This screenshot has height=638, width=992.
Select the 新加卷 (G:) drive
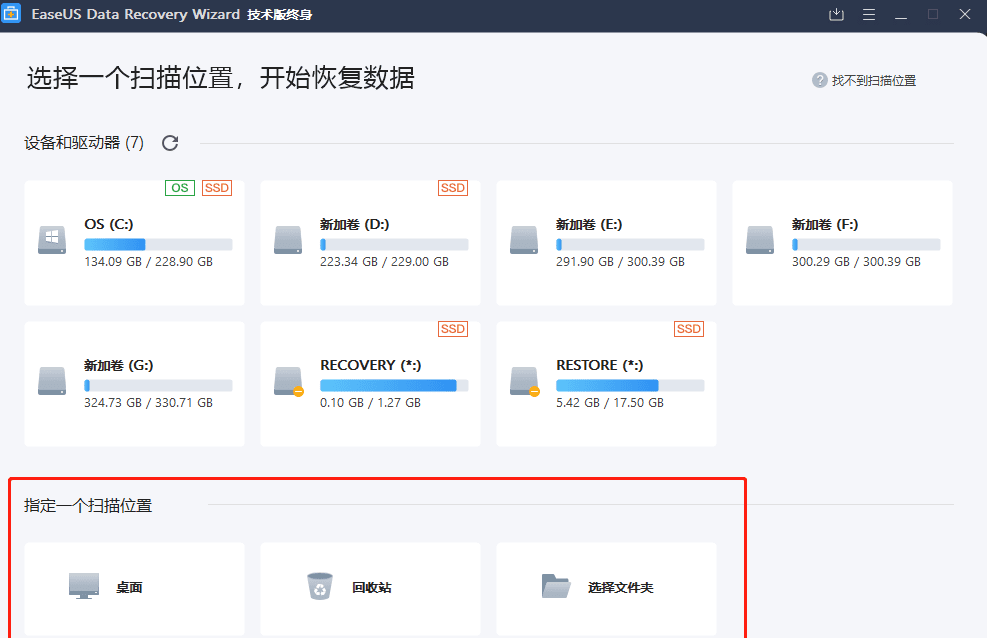tap(134, 383)
